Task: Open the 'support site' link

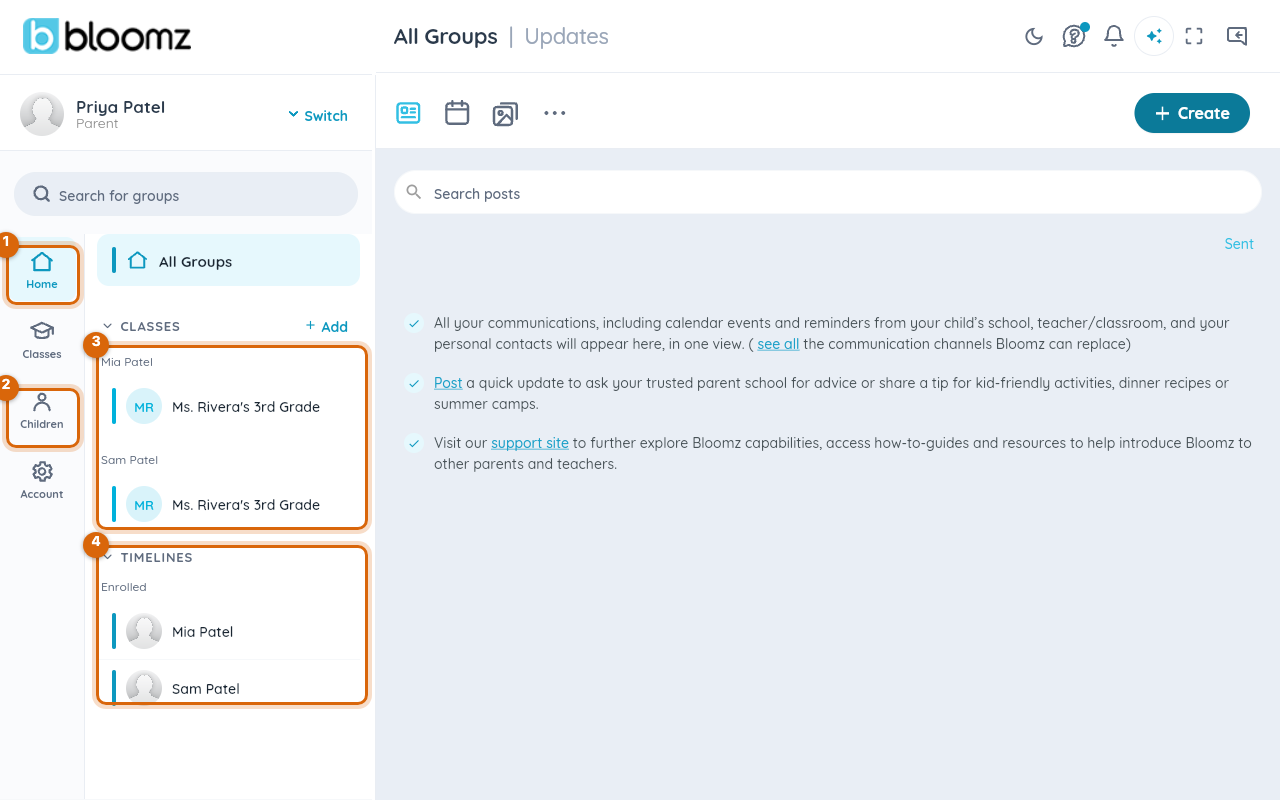Action: [x=530, y=443]
